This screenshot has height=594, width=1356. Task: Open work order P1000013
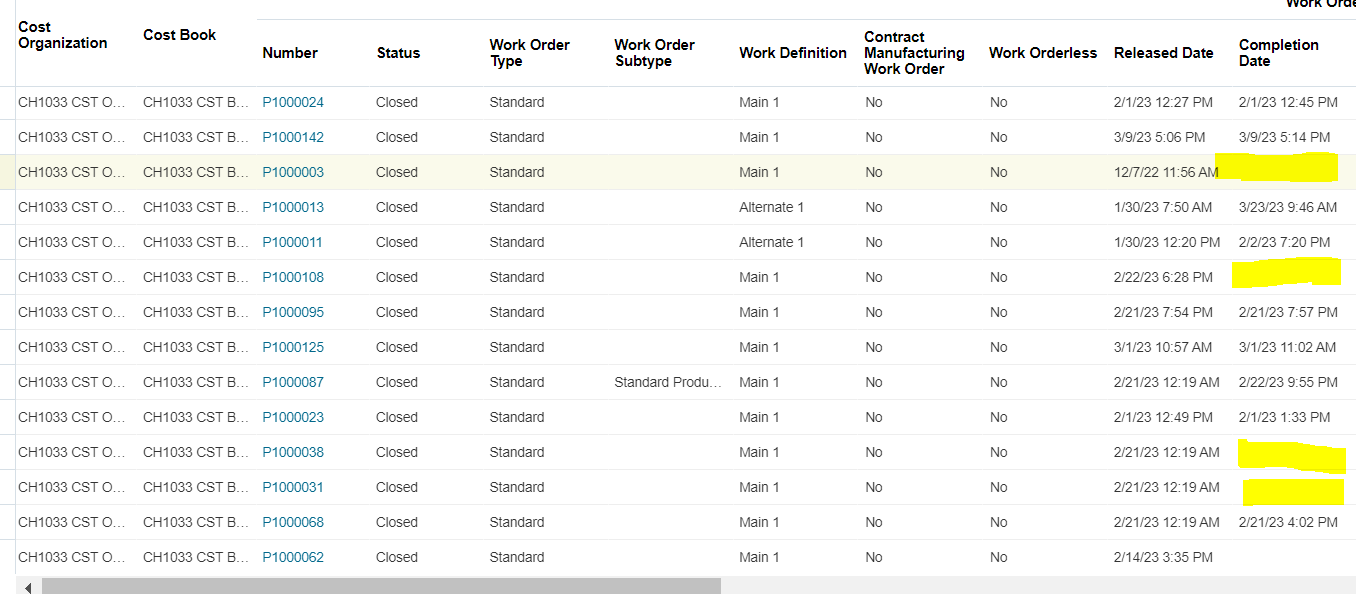(293, 207)
